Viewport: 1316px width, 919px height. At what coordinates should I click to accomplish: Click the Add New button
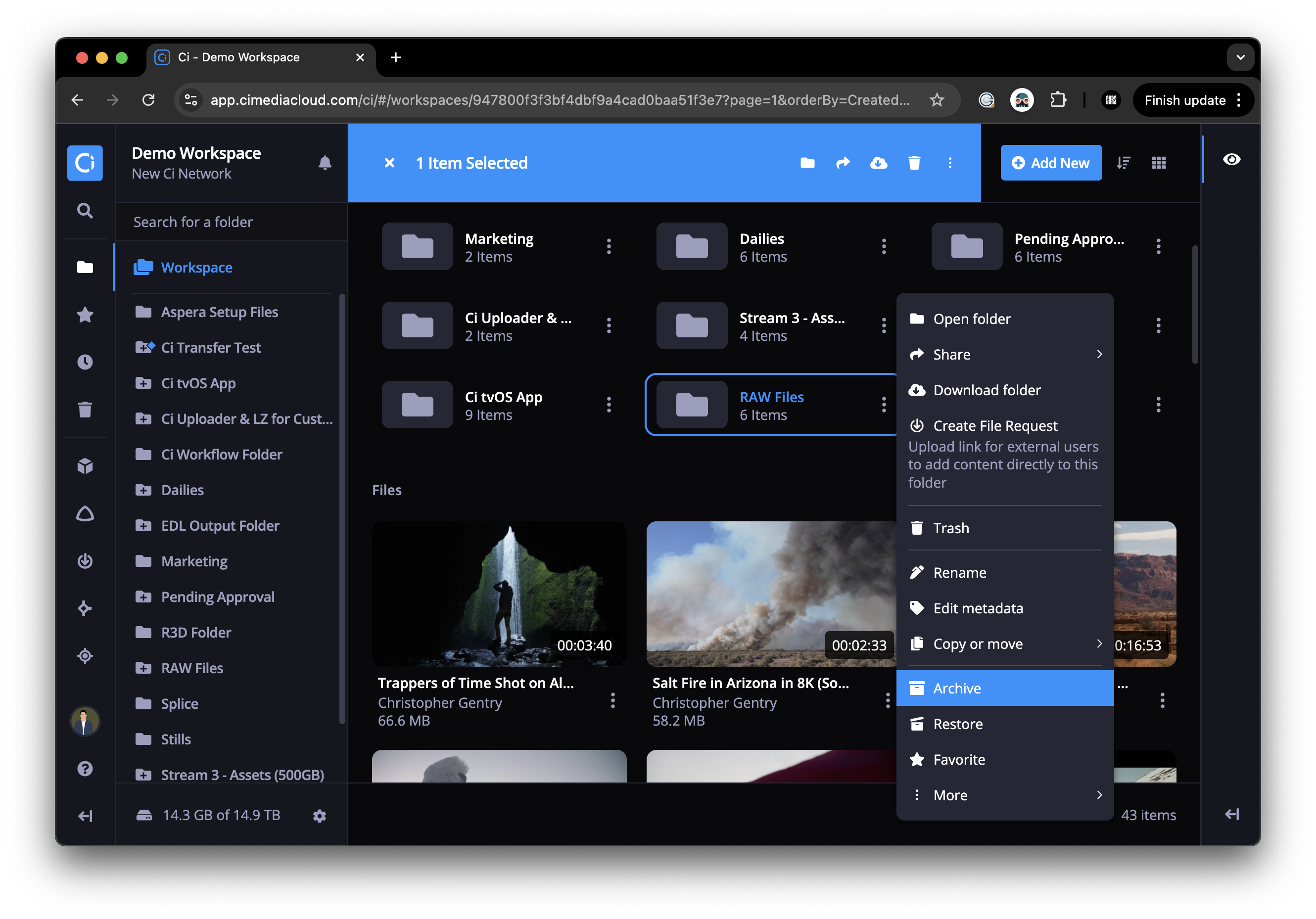tap(1051, 163)
